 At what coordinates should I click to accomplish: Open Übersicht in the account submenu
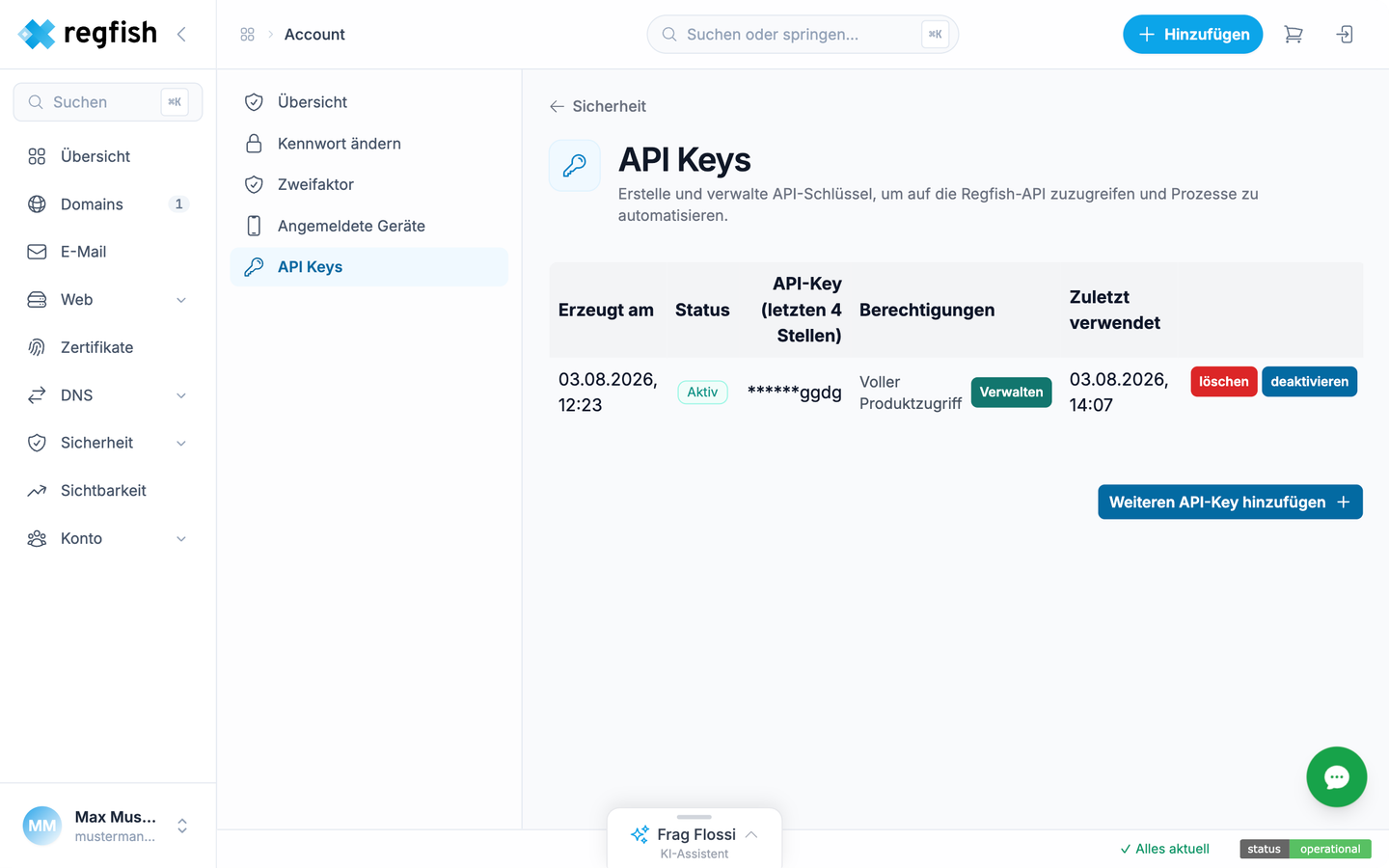tap(368, 102)
